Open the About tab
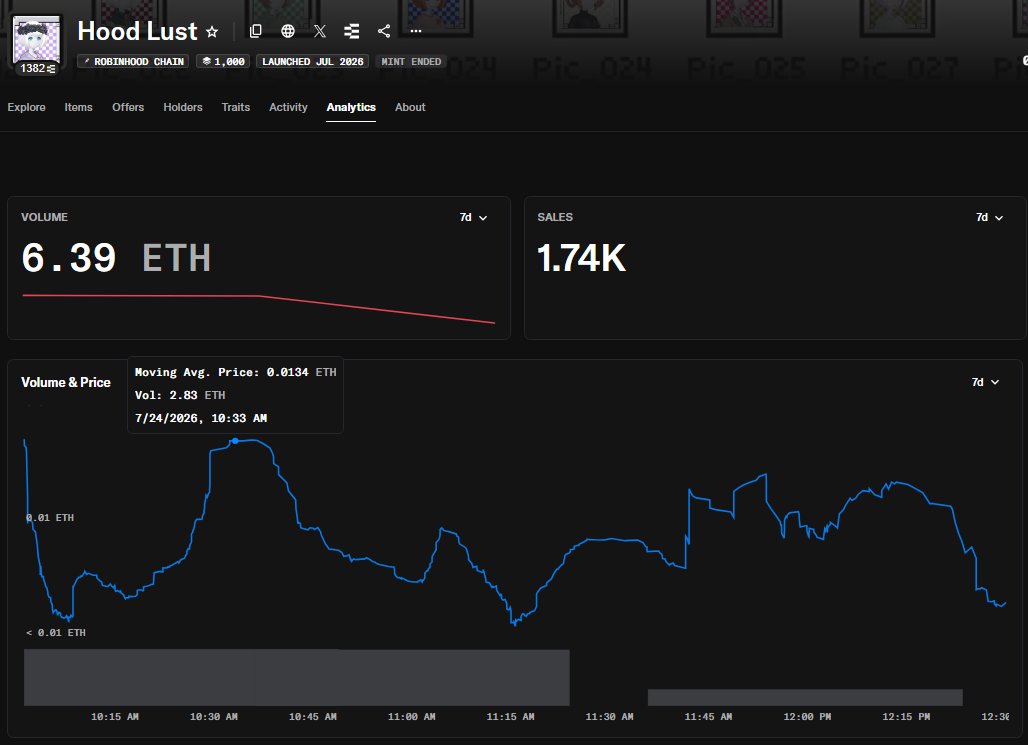Screen dimensions: 1028x745 pos(410,107)
